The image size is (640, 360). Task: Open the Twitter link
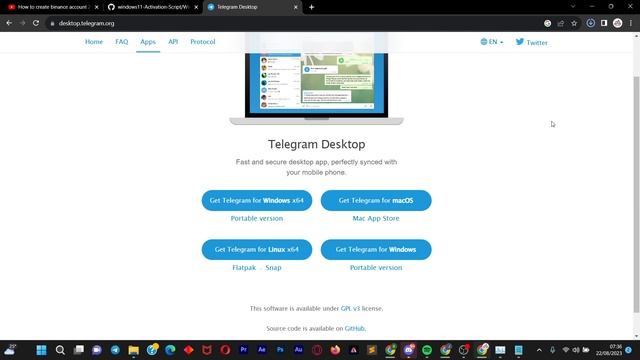click(x=531, y=42)
